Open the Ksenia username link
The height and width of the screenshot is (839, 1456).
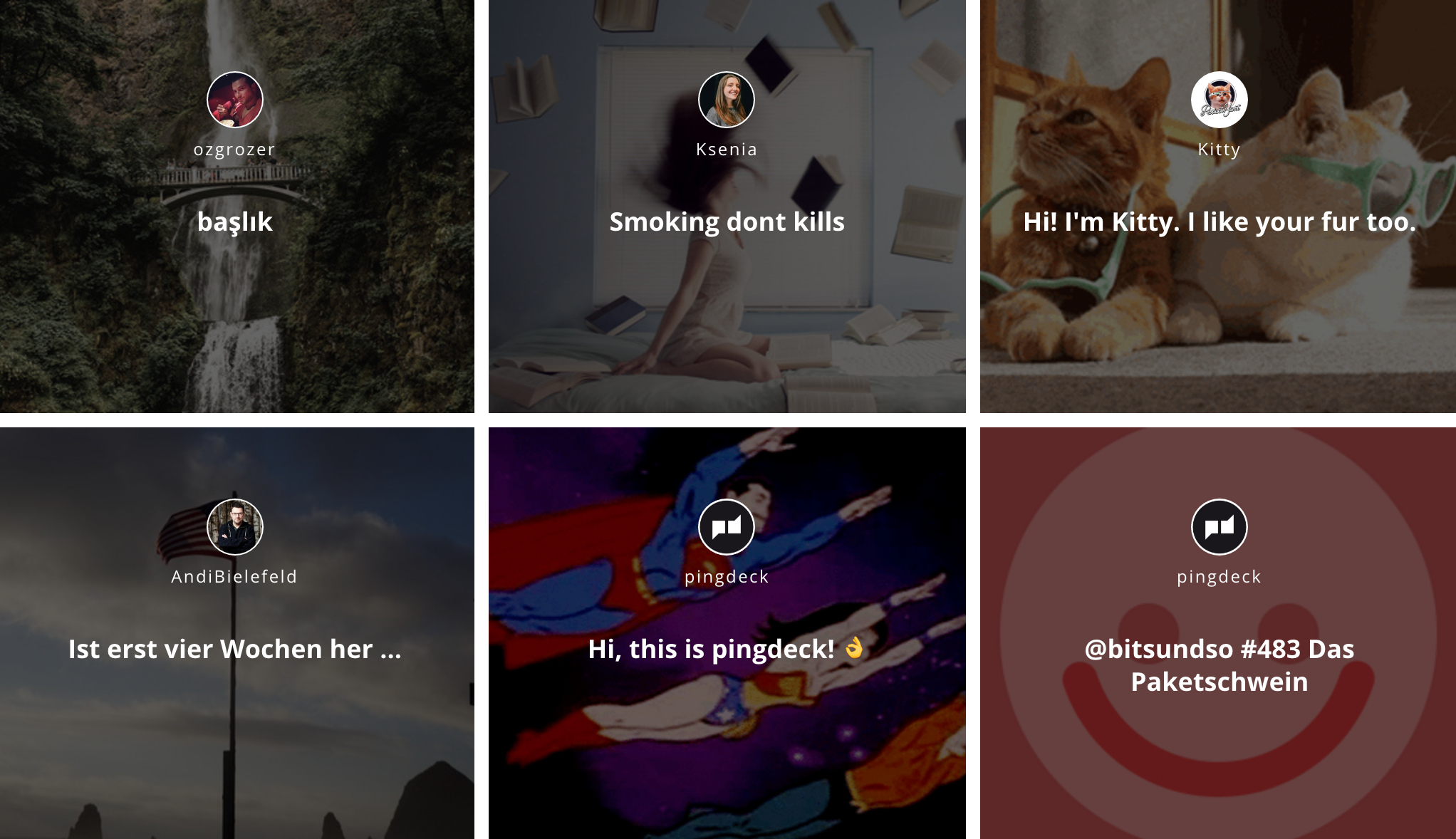pos(727,150)
